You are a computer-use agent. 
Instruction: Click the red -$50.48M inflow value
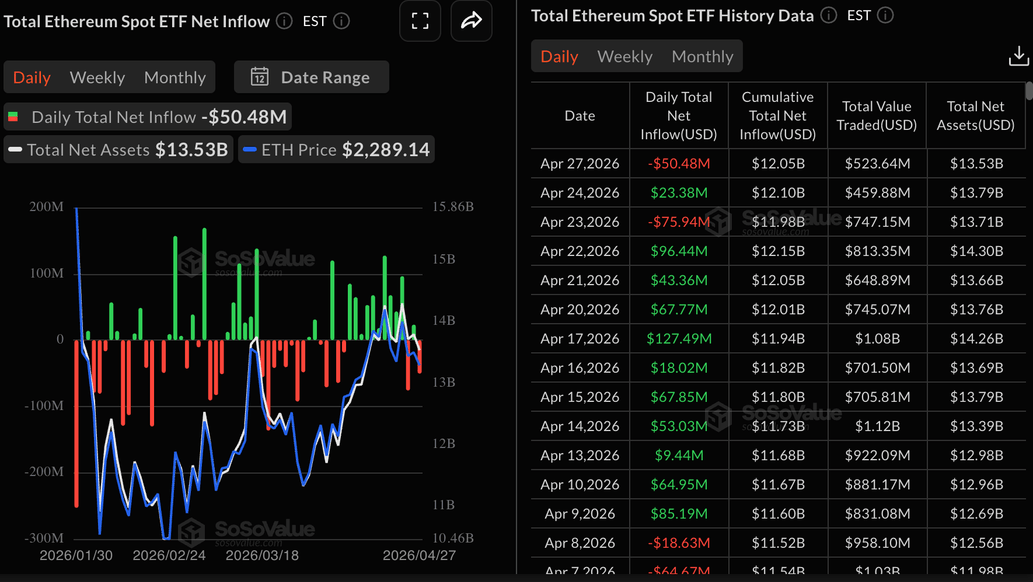coord(677,163)
